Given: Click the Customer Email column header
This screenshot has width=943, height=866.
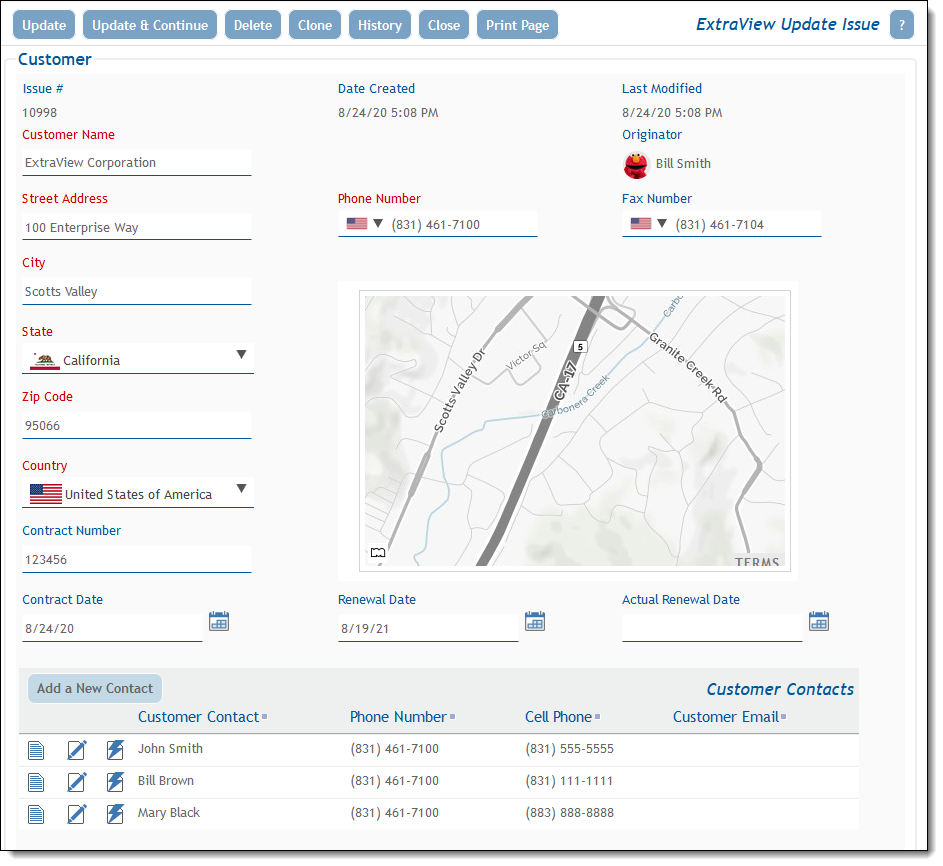Looking at the screenshot, I should tap(726, 717).
